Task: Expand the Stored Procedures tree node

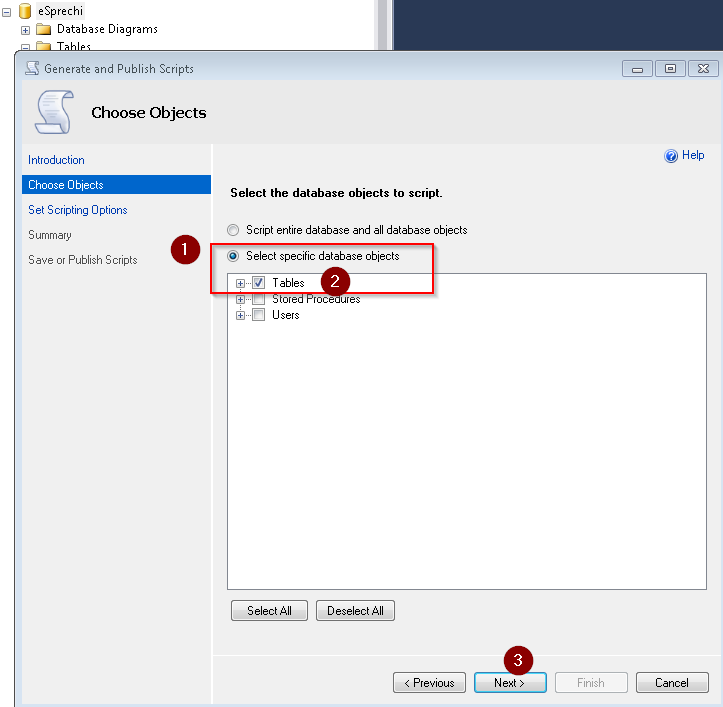Action: coord(240,299)
